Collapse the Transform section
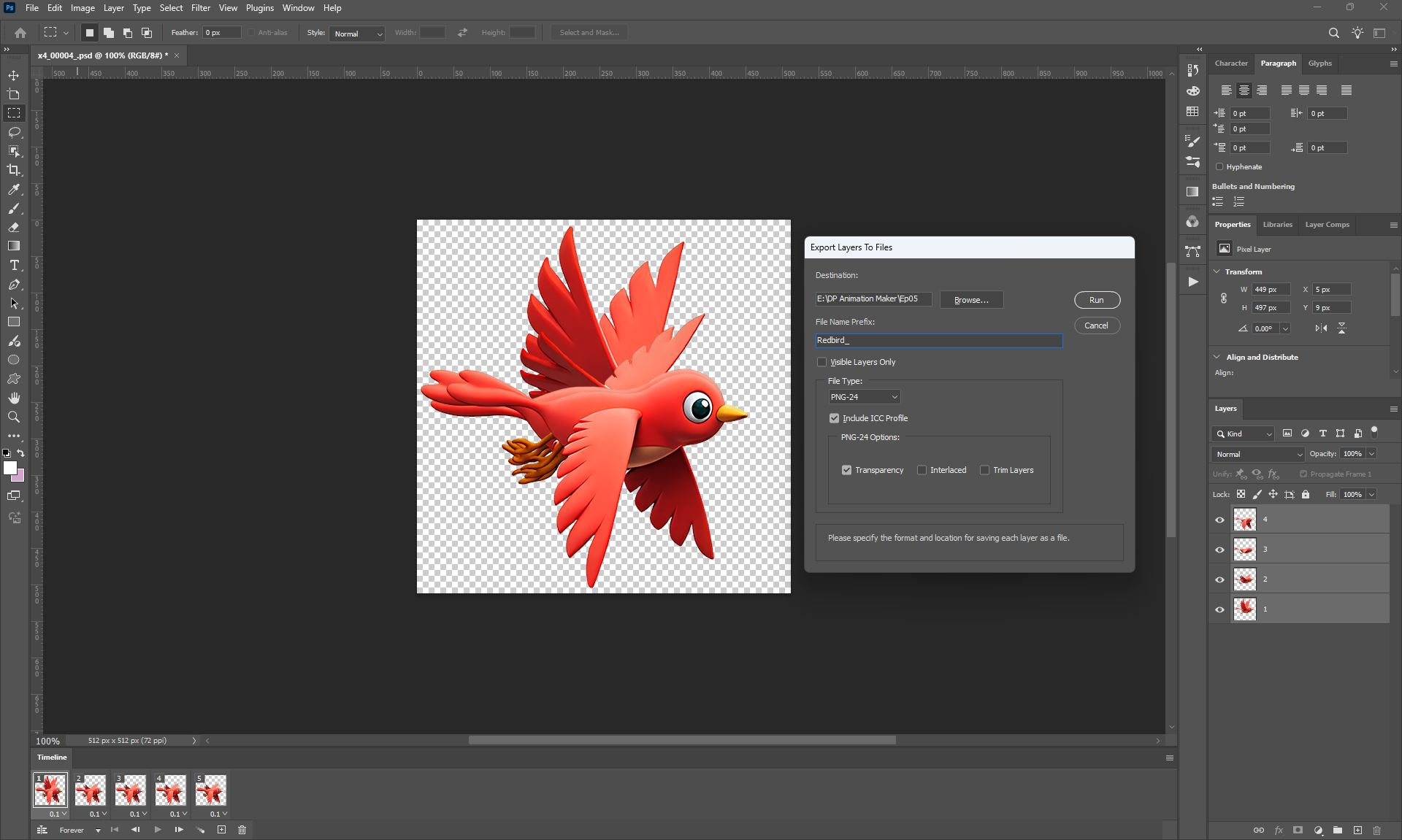 (1217, 271)
